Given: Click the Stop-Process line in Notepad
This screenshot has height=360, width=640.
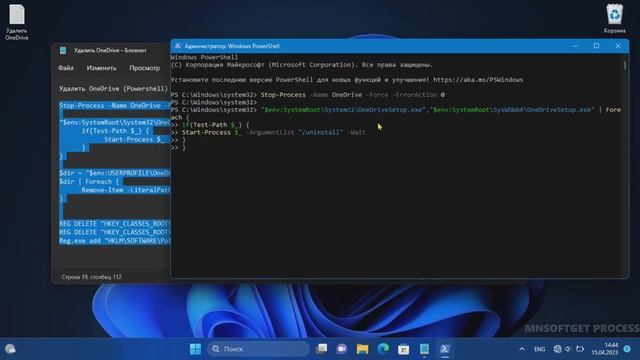Looking at the screenshot, I should tap(114, 106).
